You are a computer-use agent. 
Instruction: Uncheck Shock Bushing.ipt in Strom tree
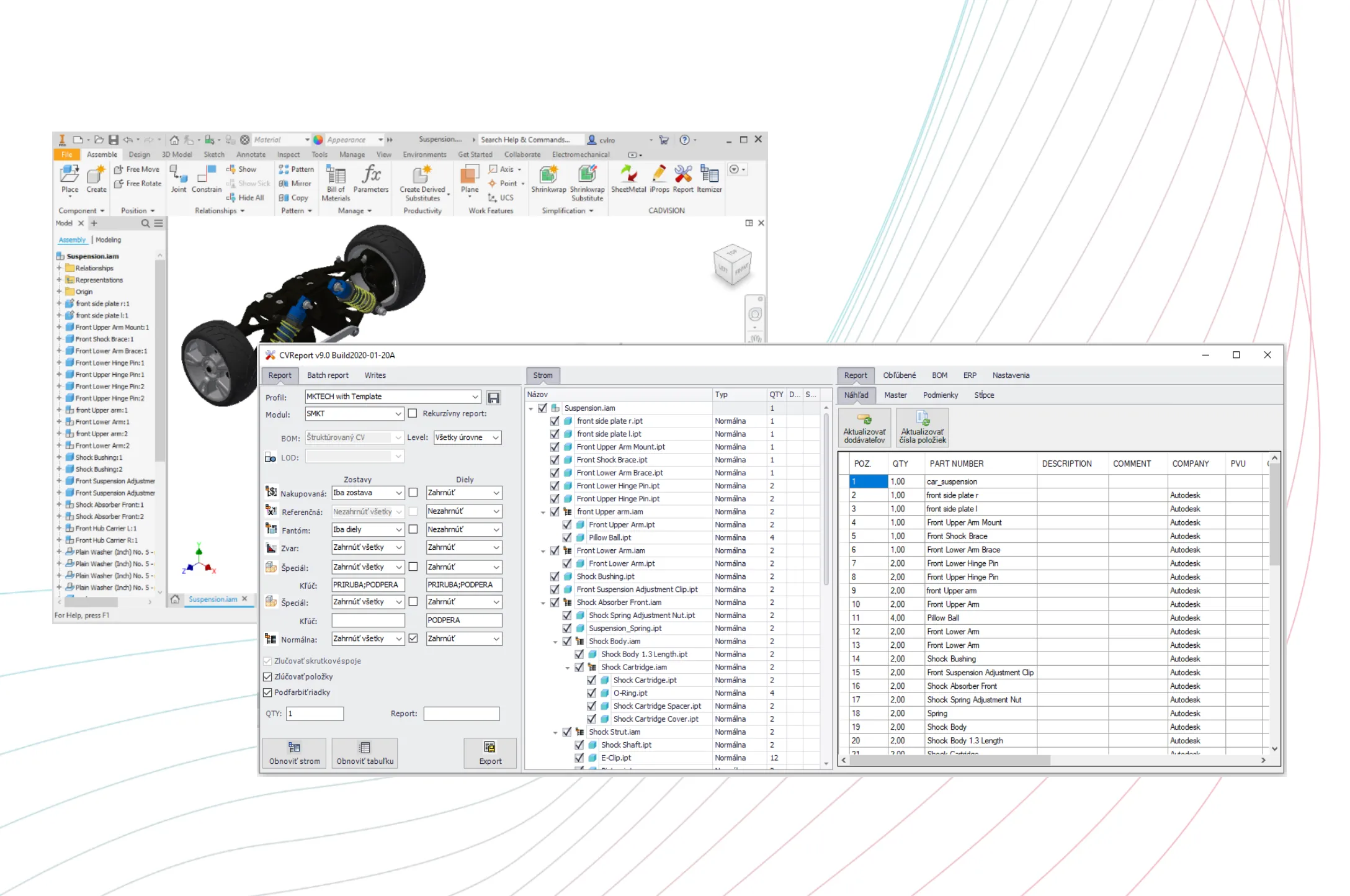point(555,577)
